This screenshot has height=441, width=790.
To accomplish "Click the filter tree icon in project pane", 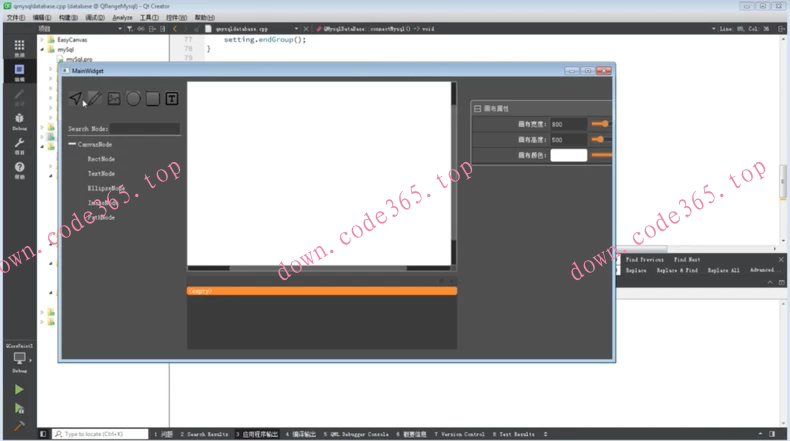I will 129,29.
